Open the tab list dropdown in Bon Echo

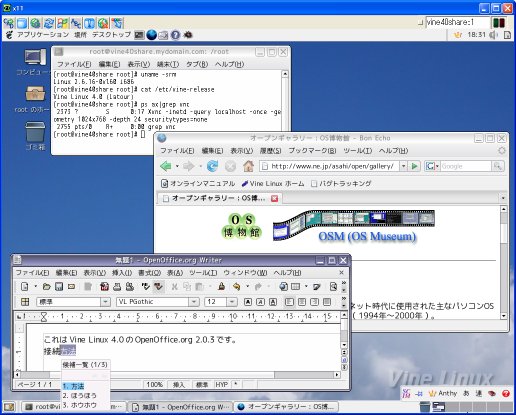[x=503, y=198]
